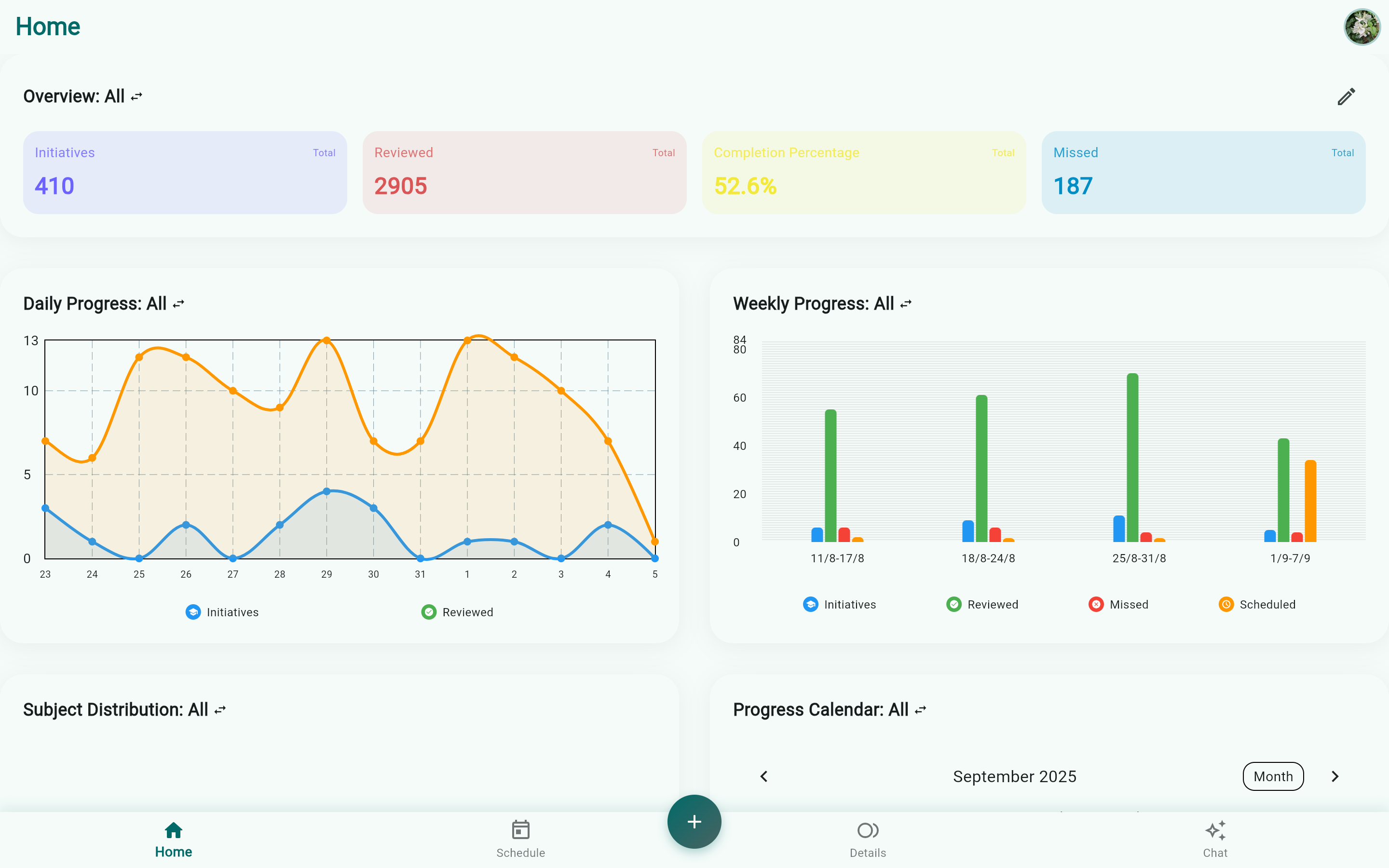Open the Initiatives total card
Image resolution: width=1389 pixels, height=868 pixels.
pos(185,173)
